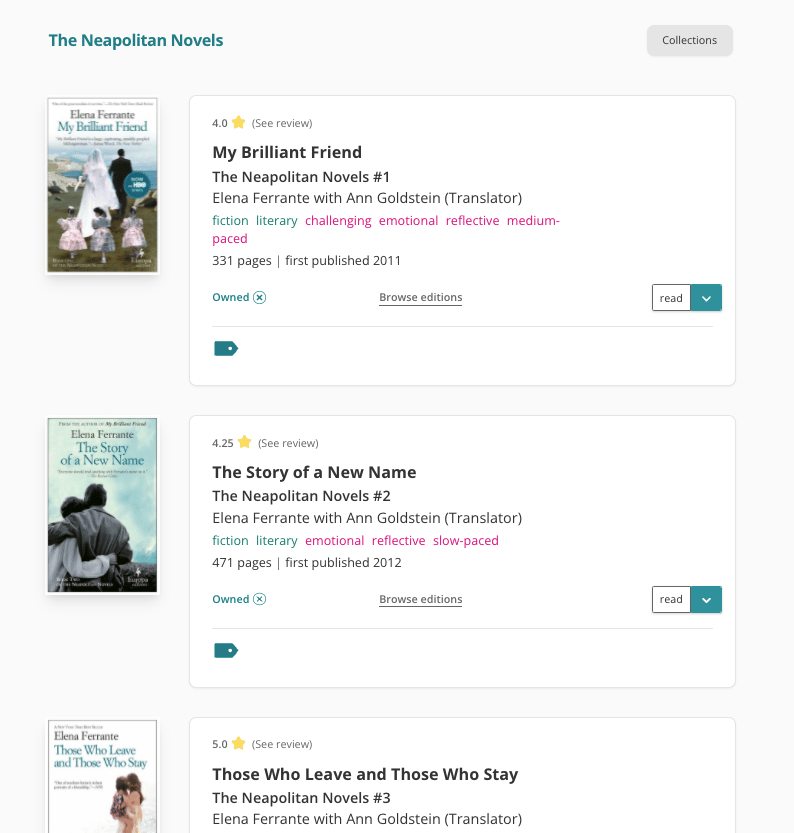The width and height of the screenshot is (794, 833).
Task: Expand the read status dropdown for The Story of a New Name
Action: click(x=706, y=599)
